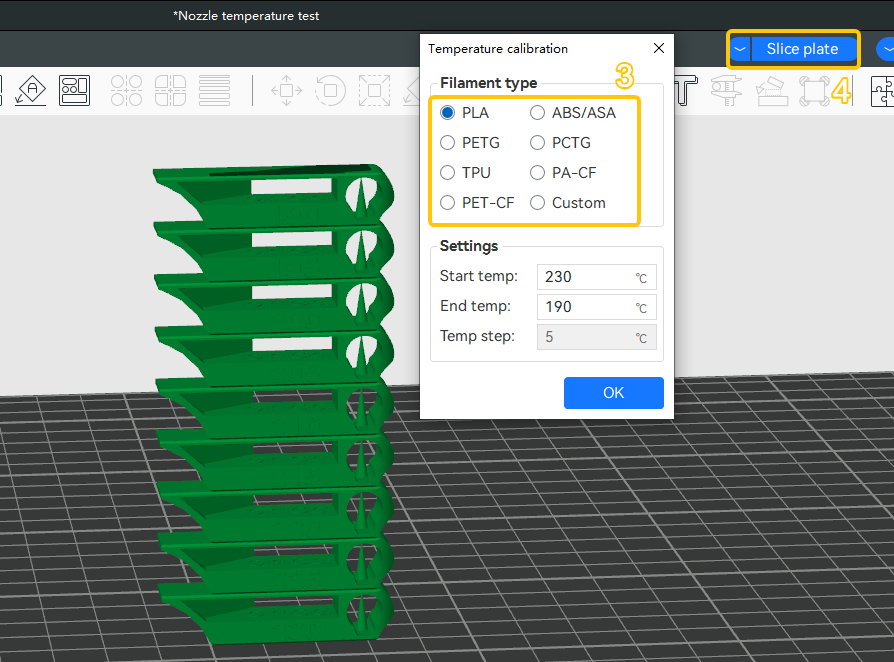Activate the Move tool
Viewport: 894px width, 662px height.
tap(286, 90)
